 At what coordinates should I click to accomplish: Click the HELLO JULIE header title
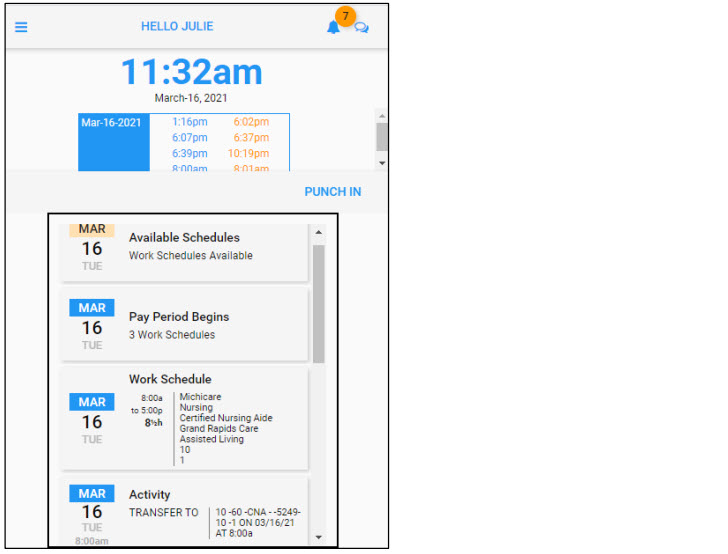pos(177,27)
